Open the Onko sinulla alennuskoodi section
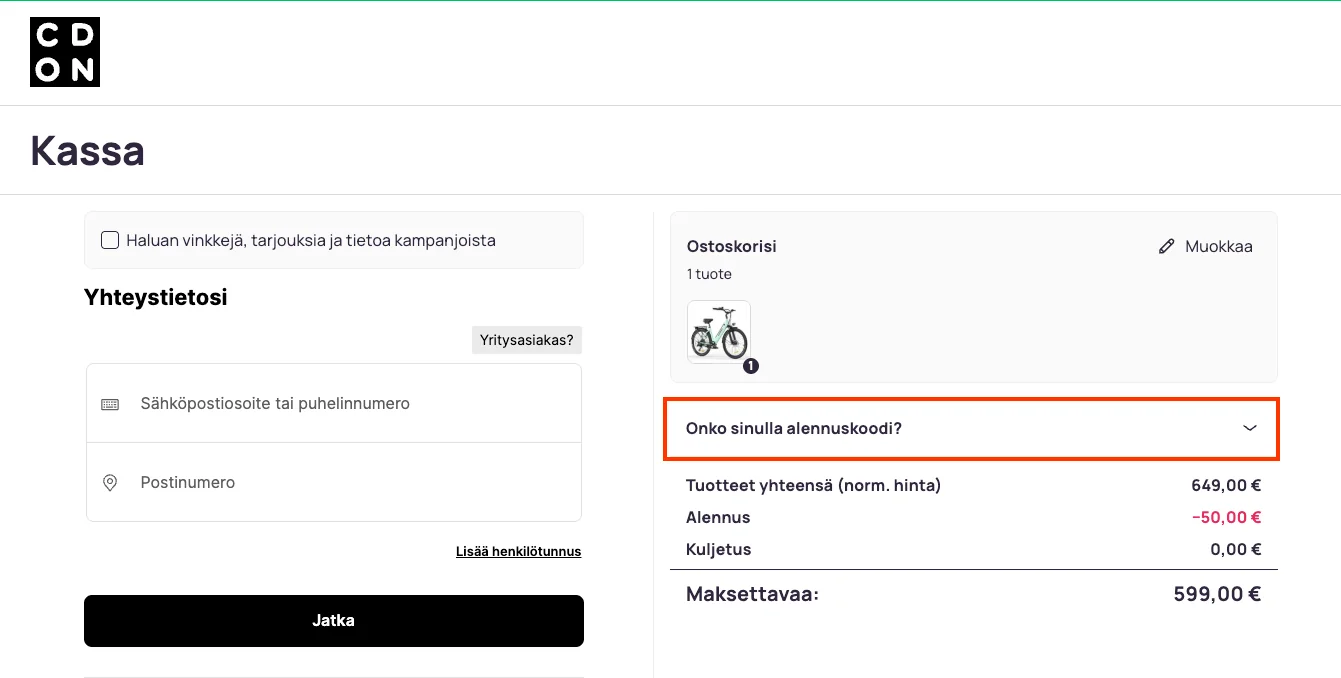 click(x=971, y=429)
